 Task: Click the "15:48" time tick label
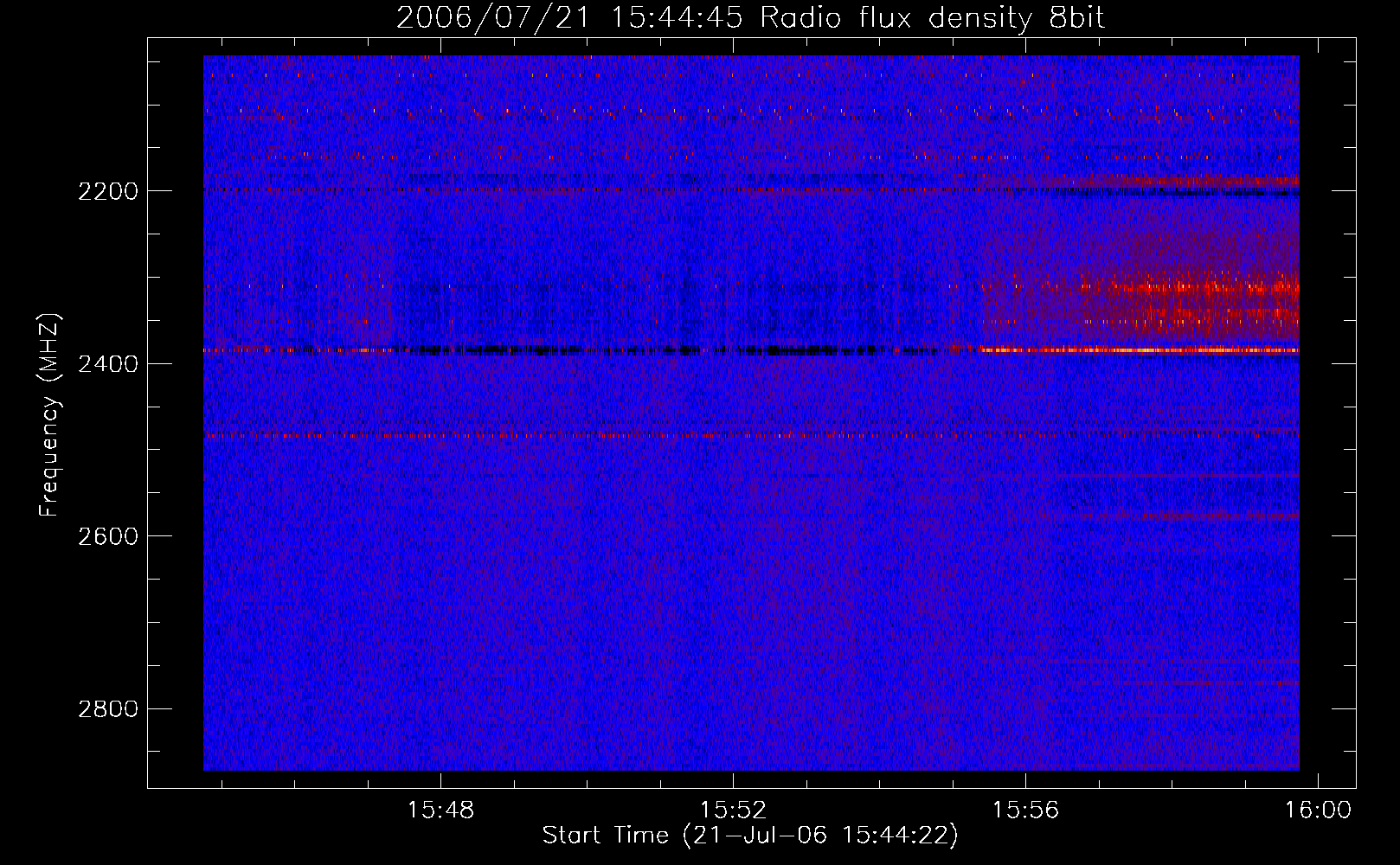point(441,810)
